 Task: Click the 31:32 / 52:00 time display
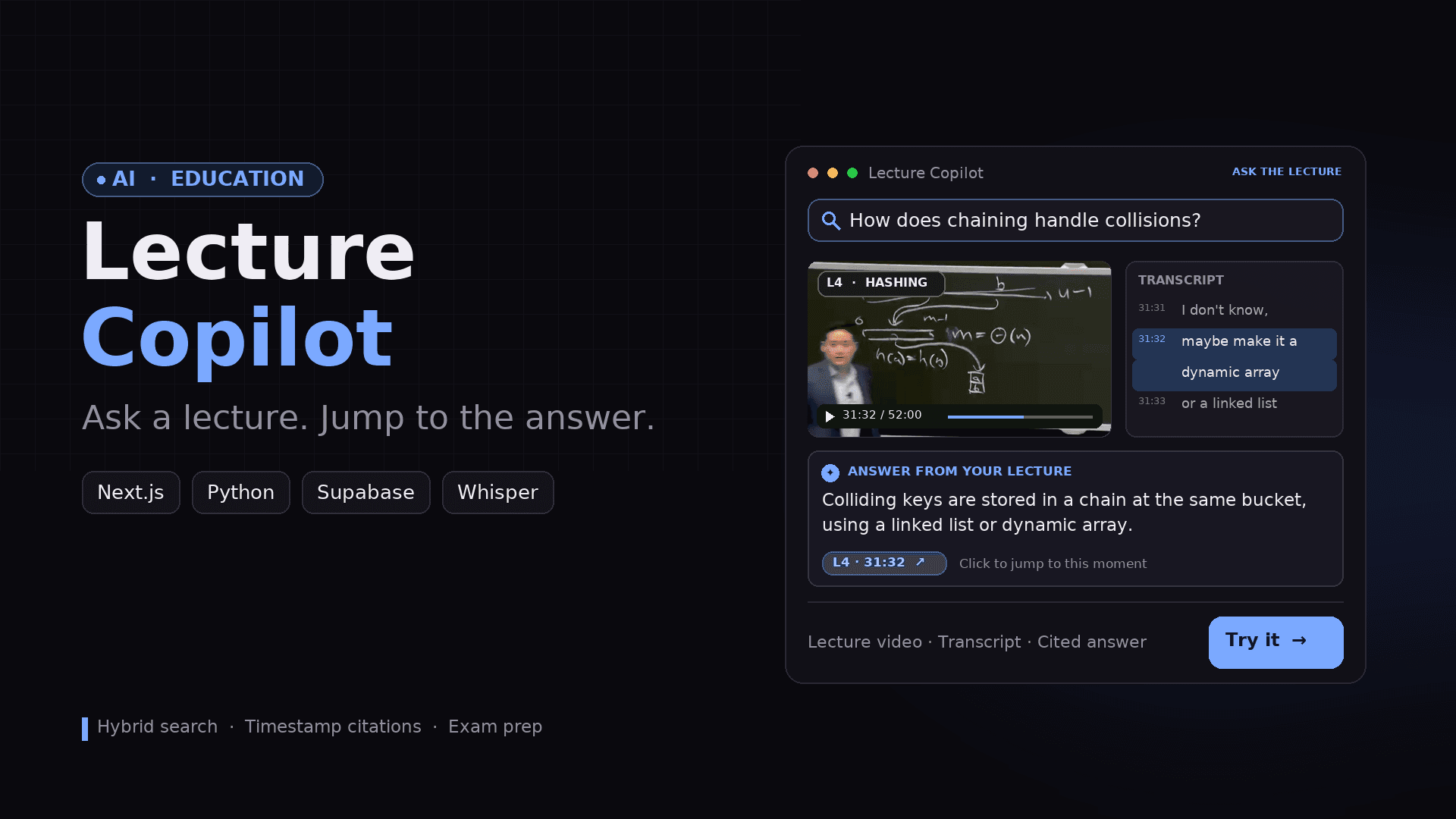881,415
